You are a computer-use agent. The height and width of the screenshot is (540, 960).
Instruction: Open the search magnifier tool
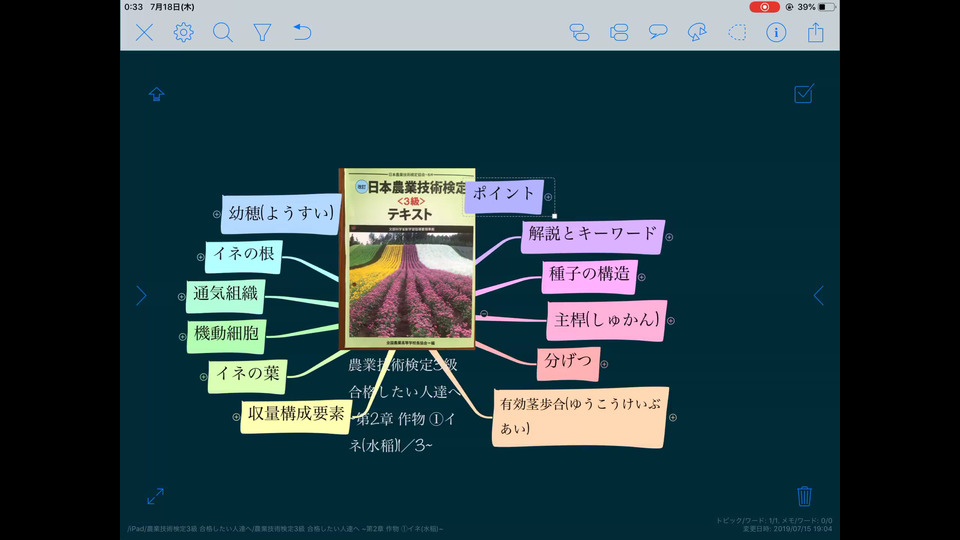[x=223, y=32]
